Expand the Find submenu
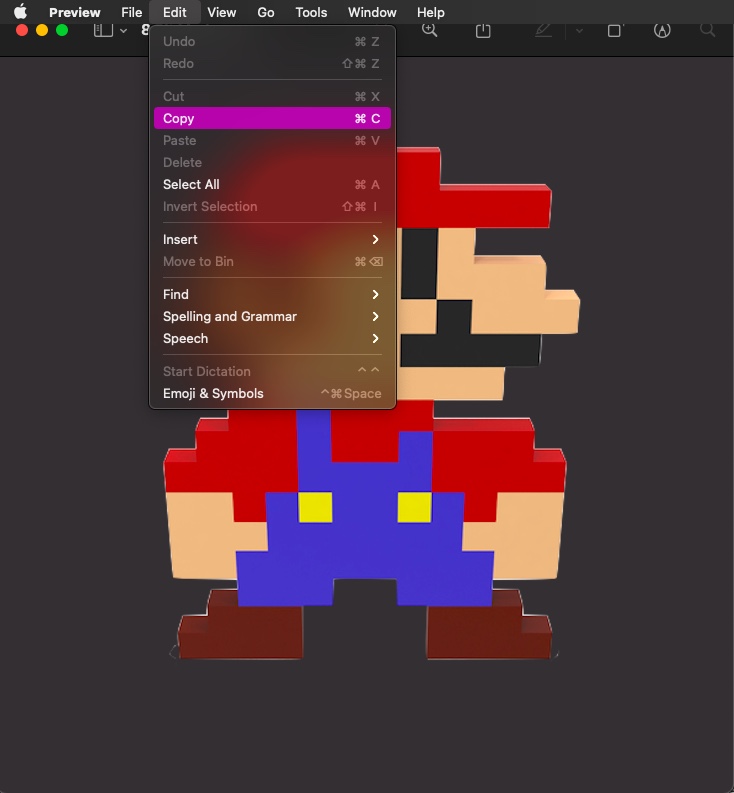 click(x=272, y=294)
